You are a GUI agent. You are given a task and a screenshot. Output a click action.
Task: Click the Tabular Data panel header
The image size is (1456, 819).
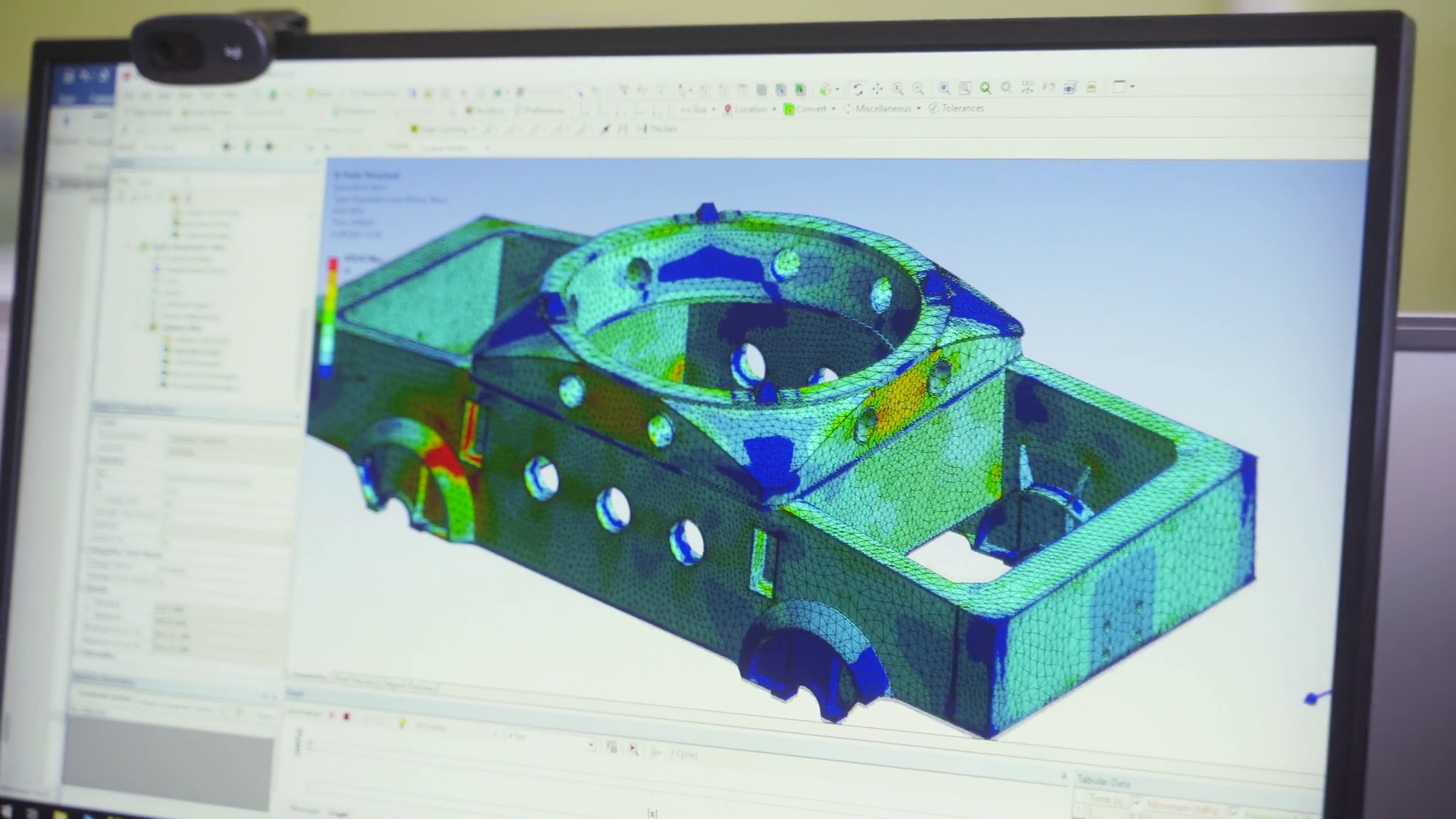[x=1104, y=781]
